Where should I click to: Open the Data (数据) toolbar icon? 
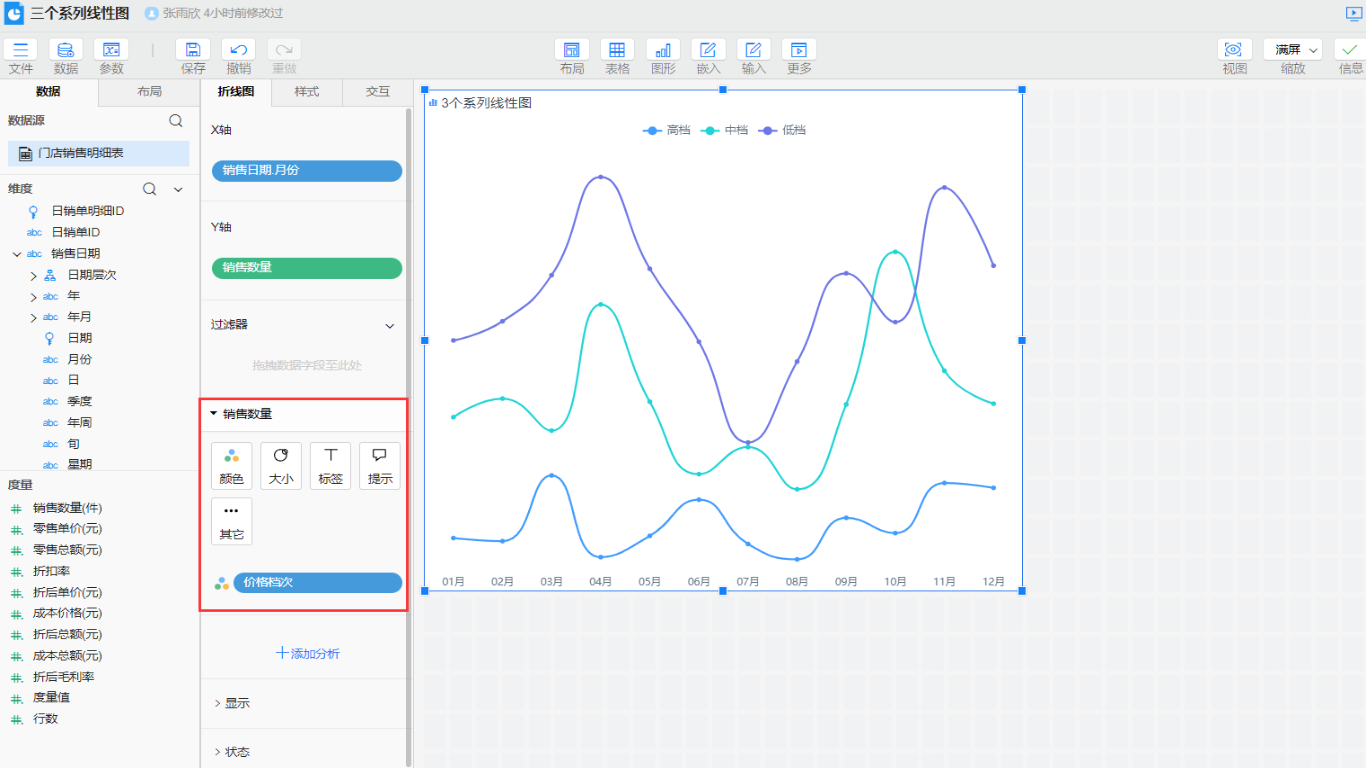(x=66, y=50)
